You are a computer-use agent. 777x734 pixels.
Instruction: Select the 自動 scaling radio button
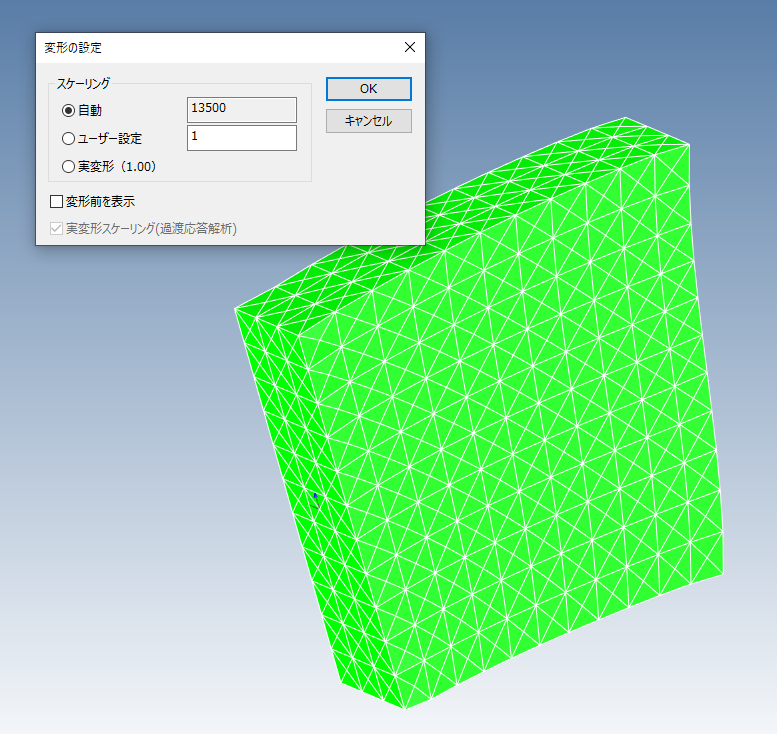(68, 110)
